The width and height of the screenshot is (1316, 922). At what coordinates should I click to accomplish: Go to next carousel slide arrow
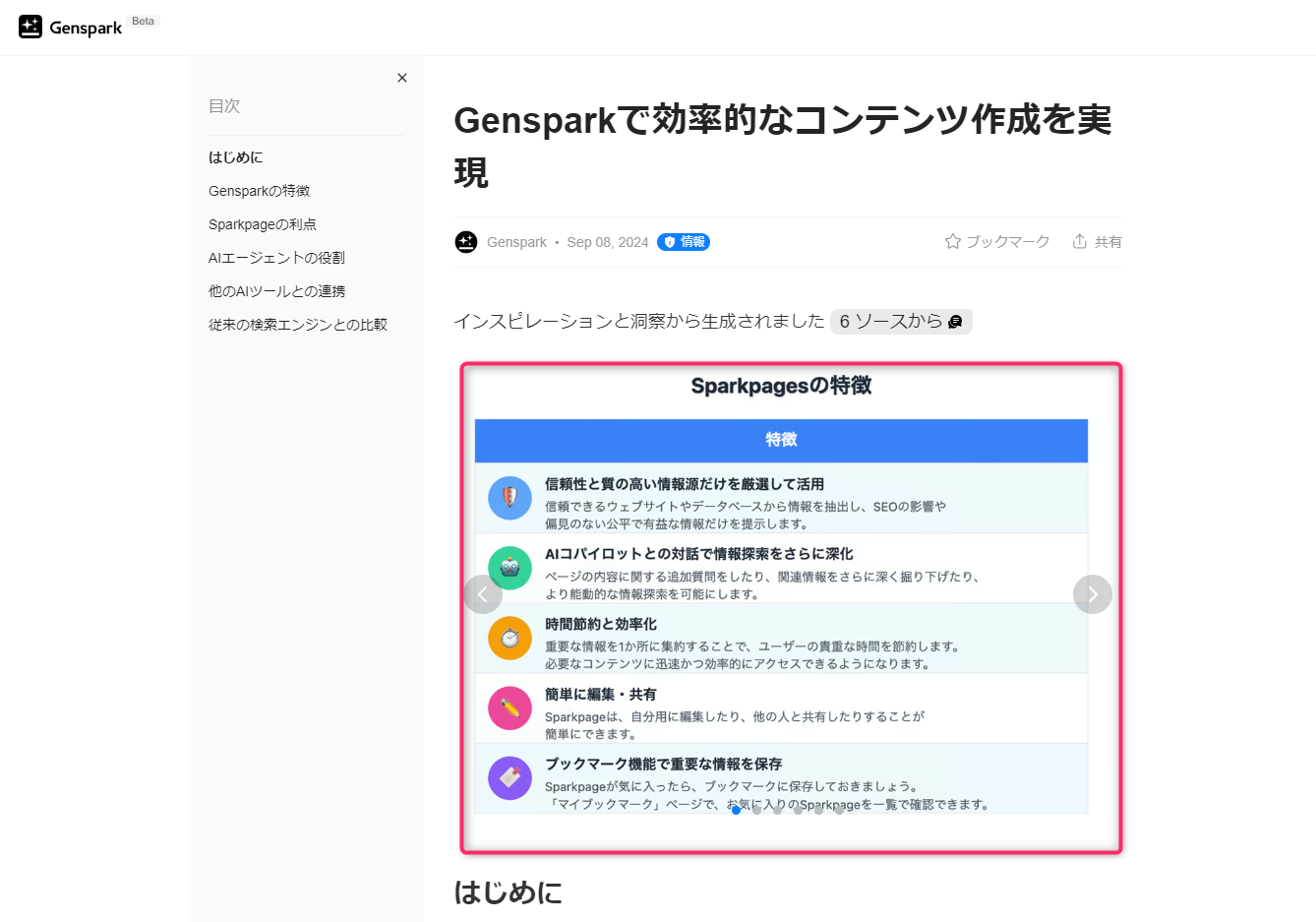click(1093, 594)
